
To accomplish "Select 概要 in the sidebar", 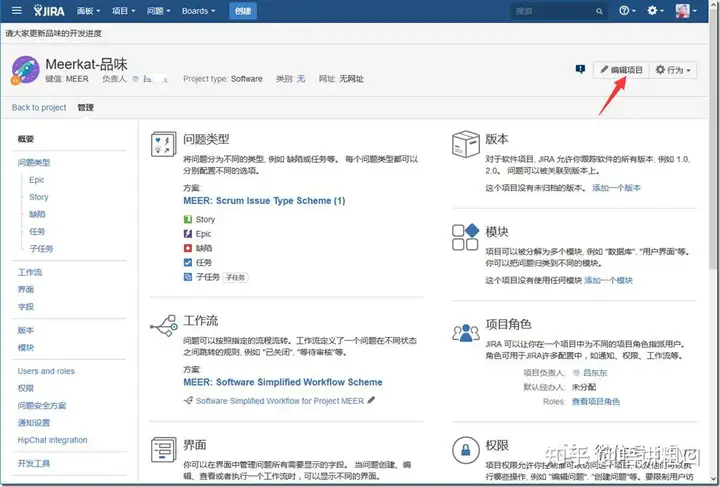I will (x=26, y=139).
